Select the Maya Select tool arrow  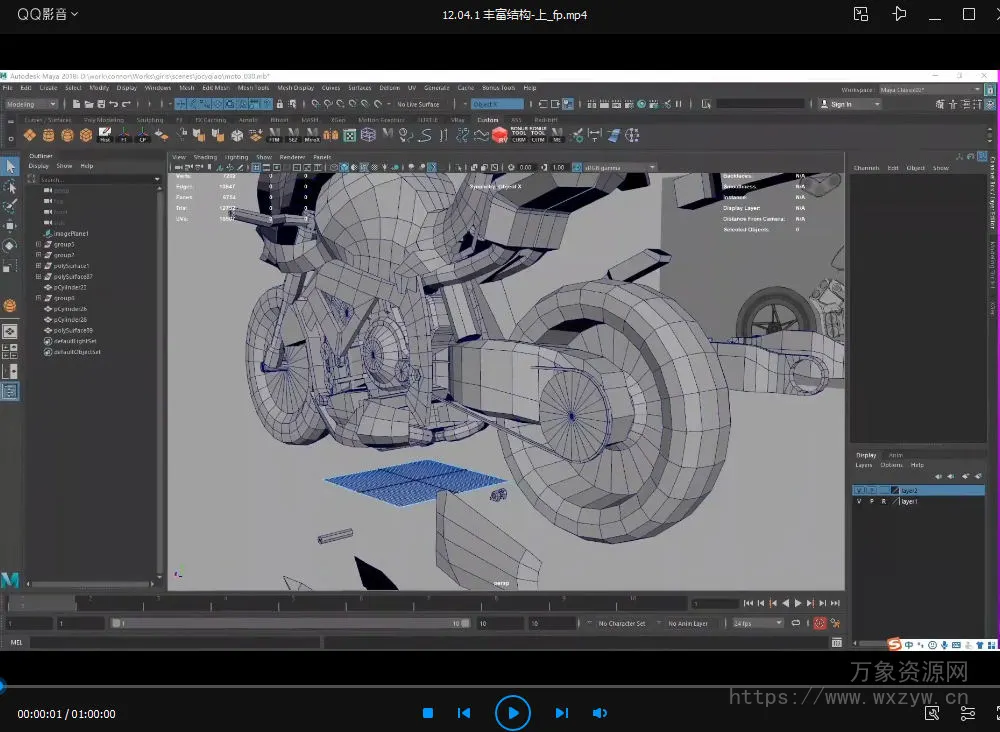[10, 167]
